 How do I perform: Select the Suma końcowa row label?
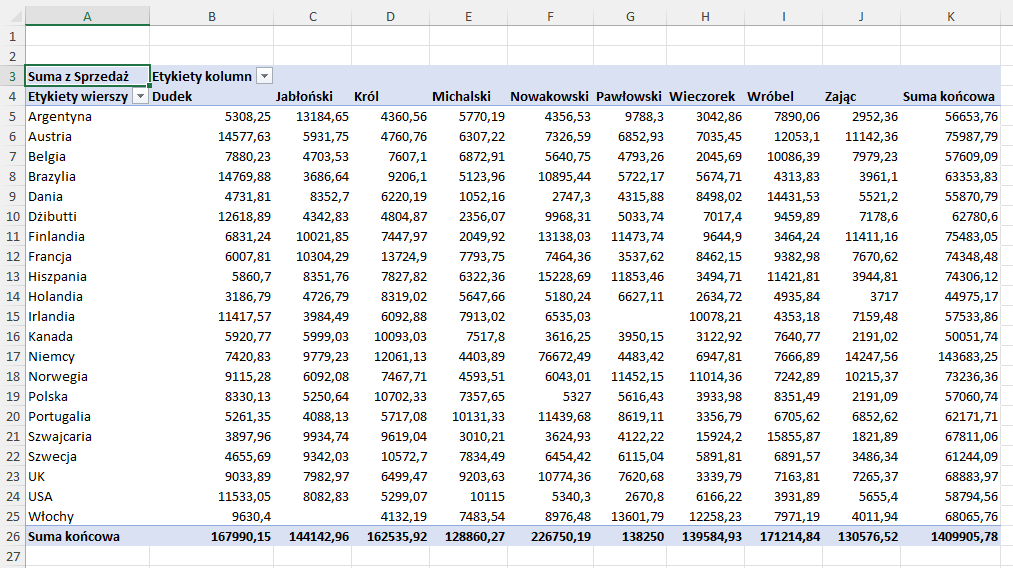coord(87,536)
